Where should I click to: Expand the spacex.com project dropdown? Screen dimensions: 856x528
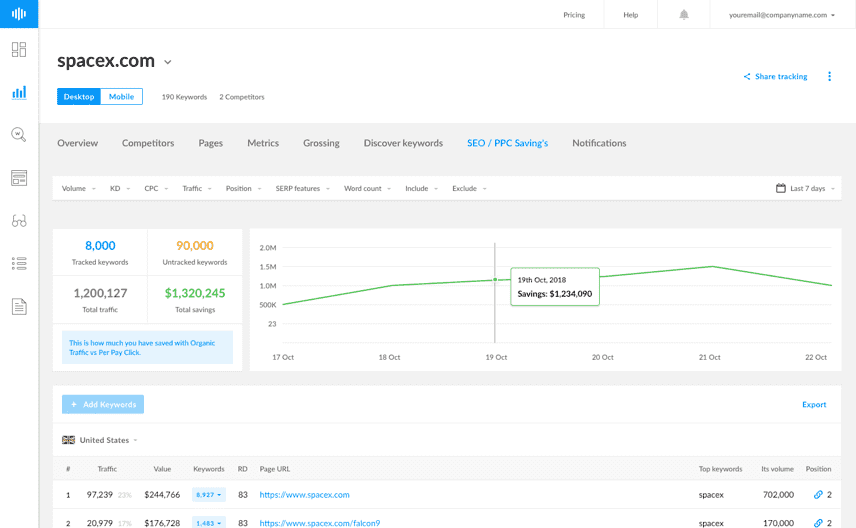pyautogui.click(x=167, y=62)
